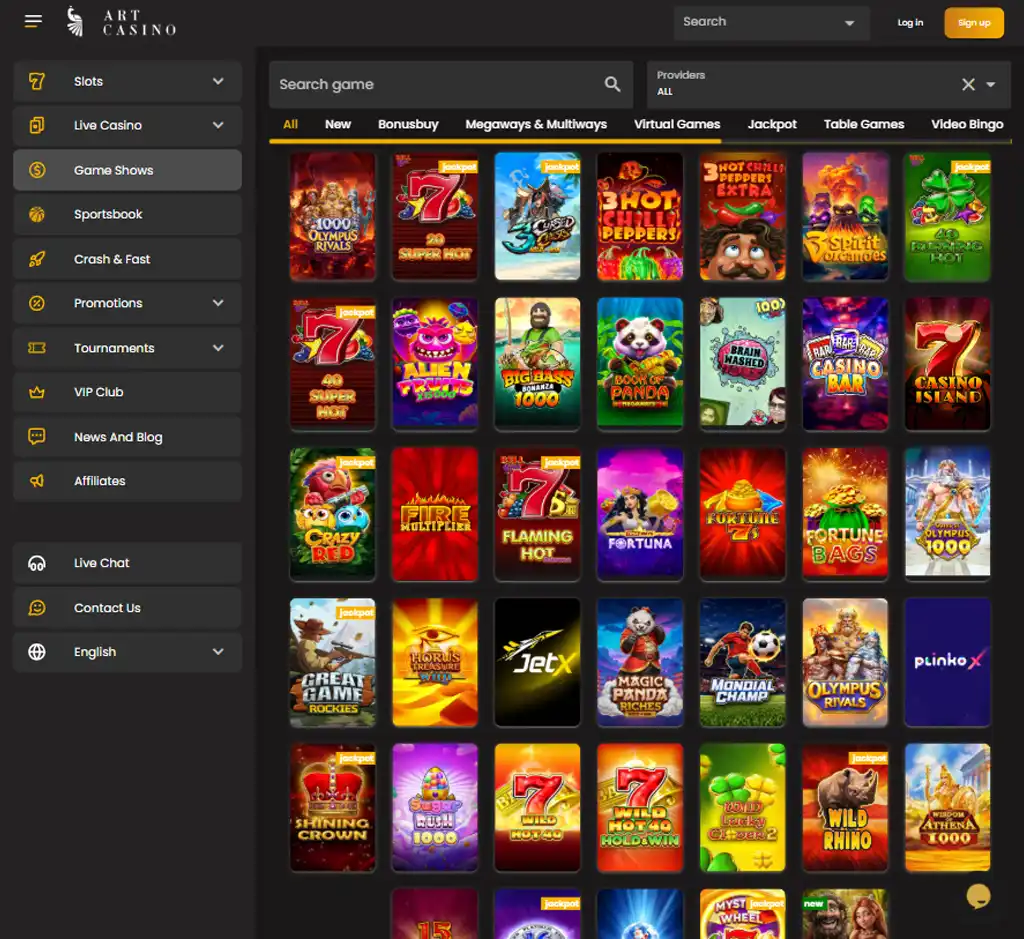The height and width of the screenshot is (939, 1024).
Task: Click the English globe icon
Action: click(37, 652)
